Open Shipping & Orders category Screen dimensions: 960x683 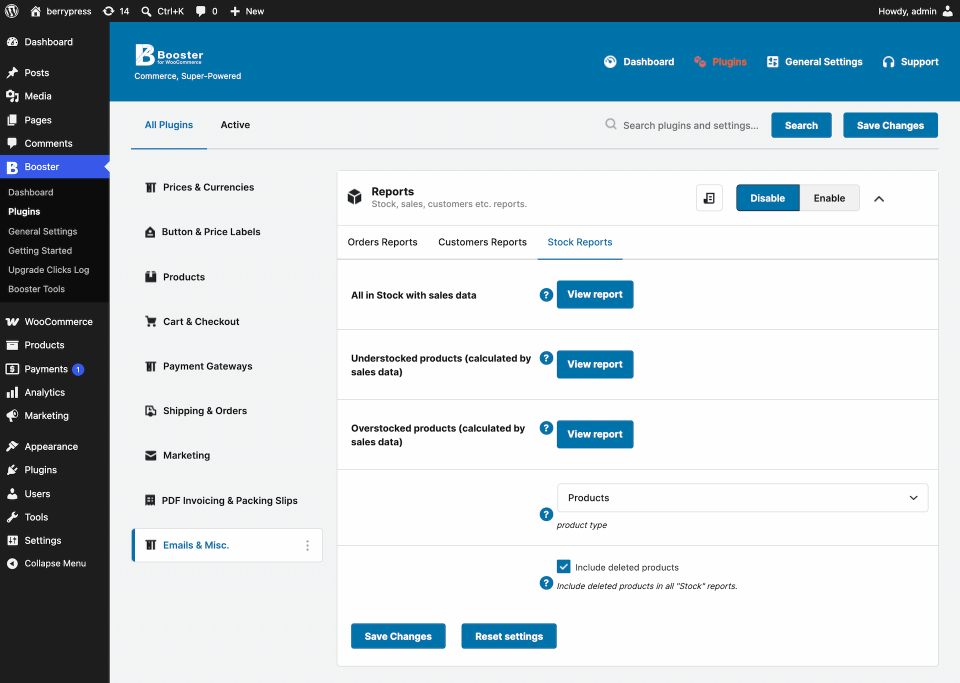[x=227, y=411]
